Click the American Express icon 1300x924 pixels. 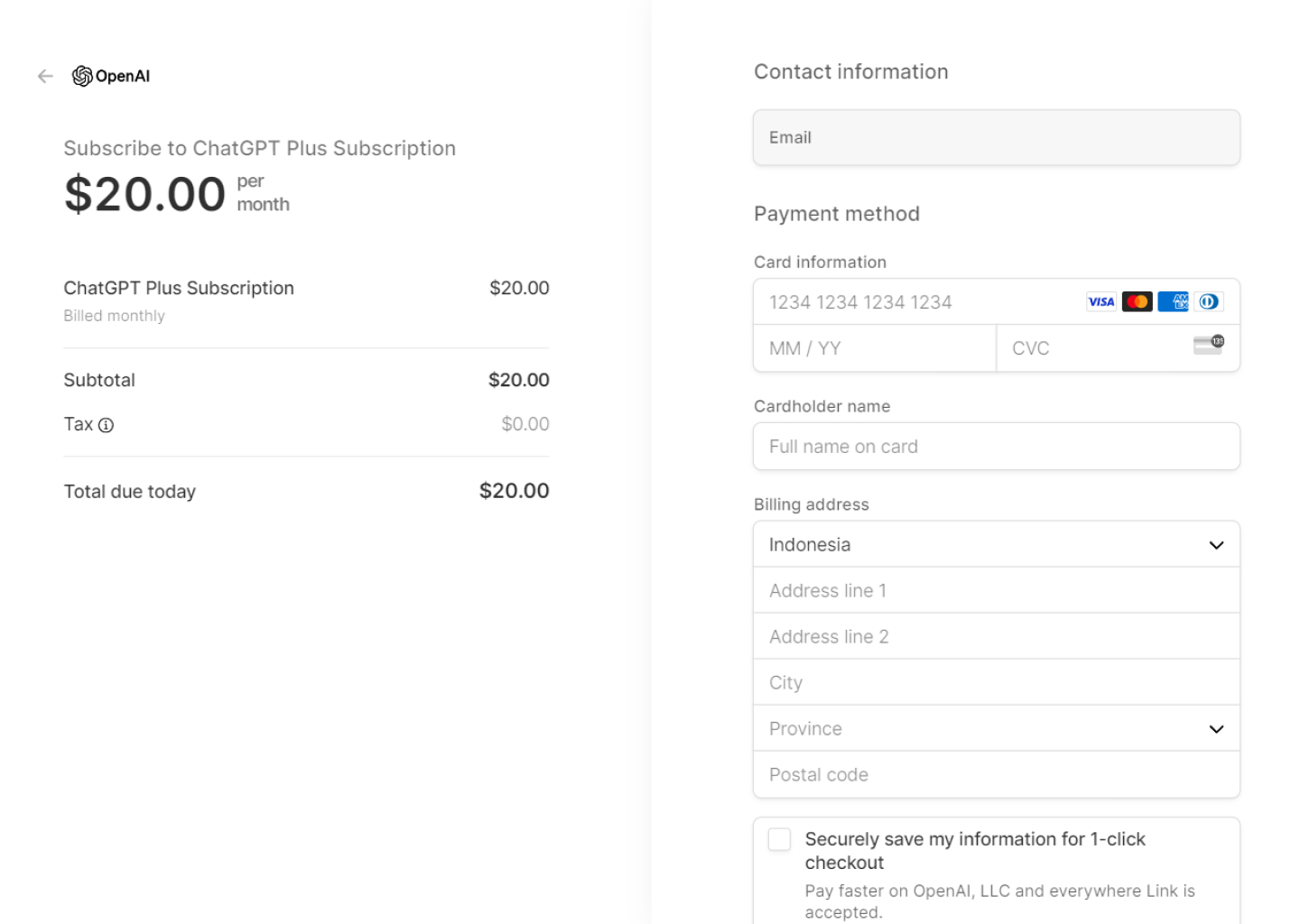pos(1173,302)
